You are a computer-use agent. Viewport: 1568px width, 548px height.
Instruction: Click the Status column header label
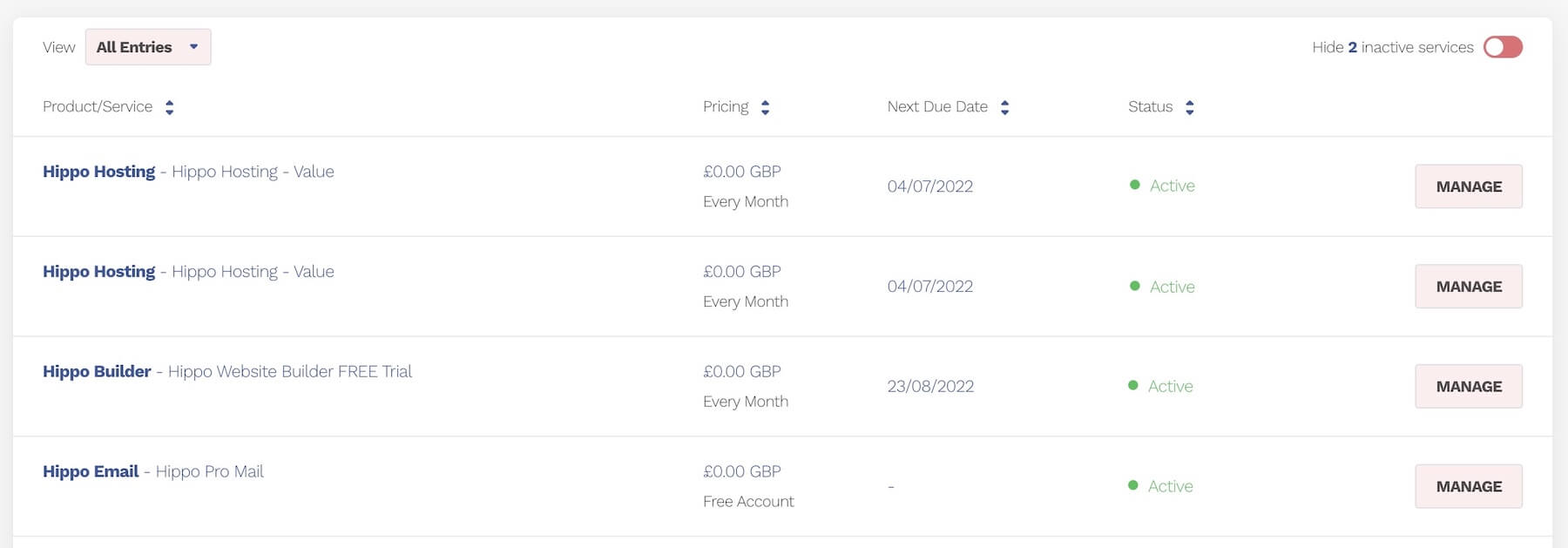[x=1150, y=107]
